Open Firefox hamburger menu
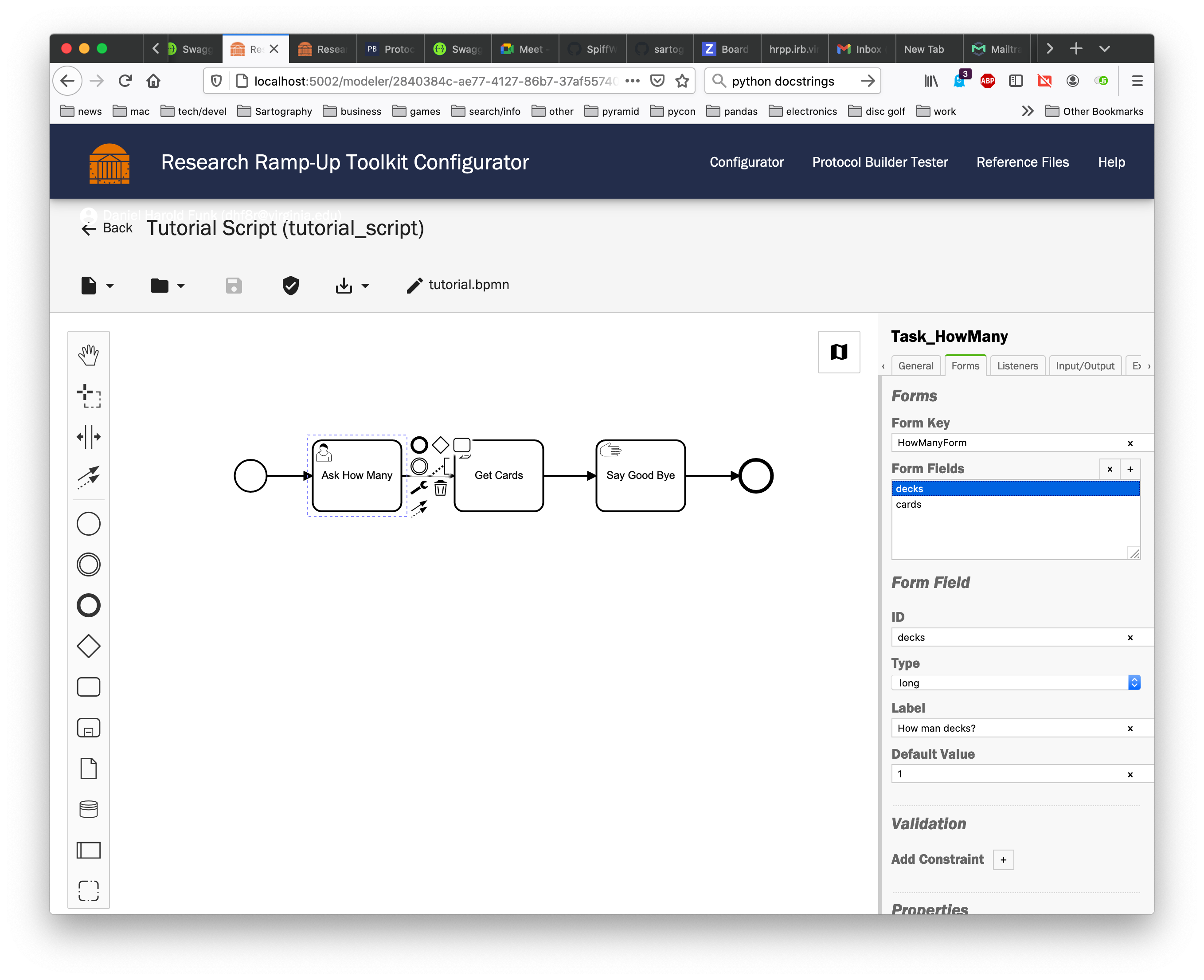The width and height of the screenshot is (1204, 980). (1137, 81)
